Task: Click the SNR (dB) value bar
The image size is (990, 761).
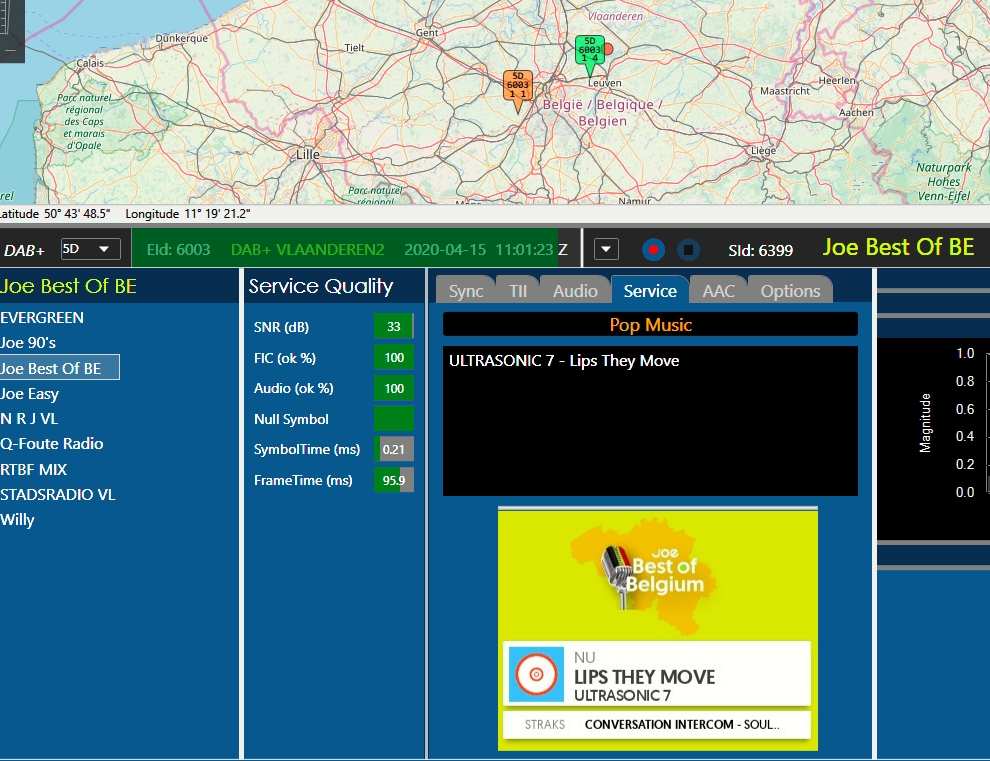Action: point(394,327)
